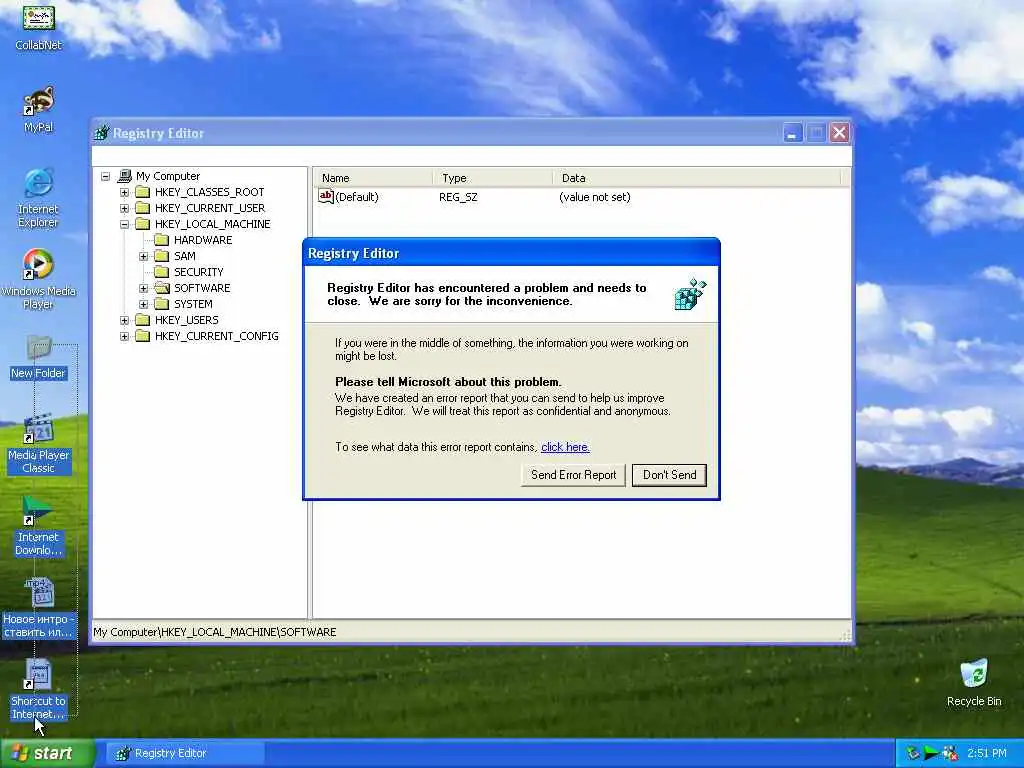This screenshot has width=1024, height=768.
Task: Expand the HKEY_CURRENT_CONFIG key
Action: tap(124, 336)
